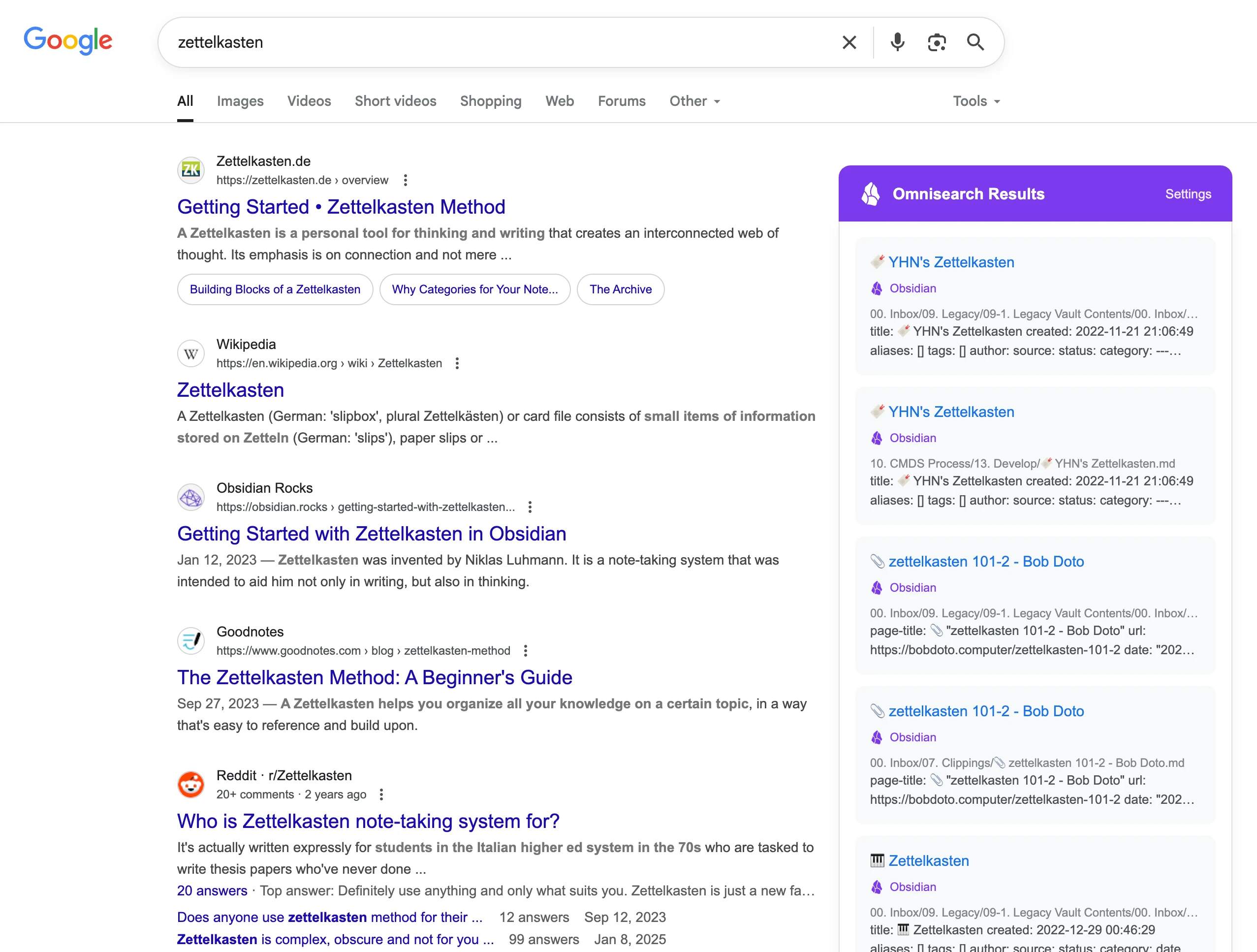
Task: Start voice search with microphone icon
Action: click(x=897, y=43)
